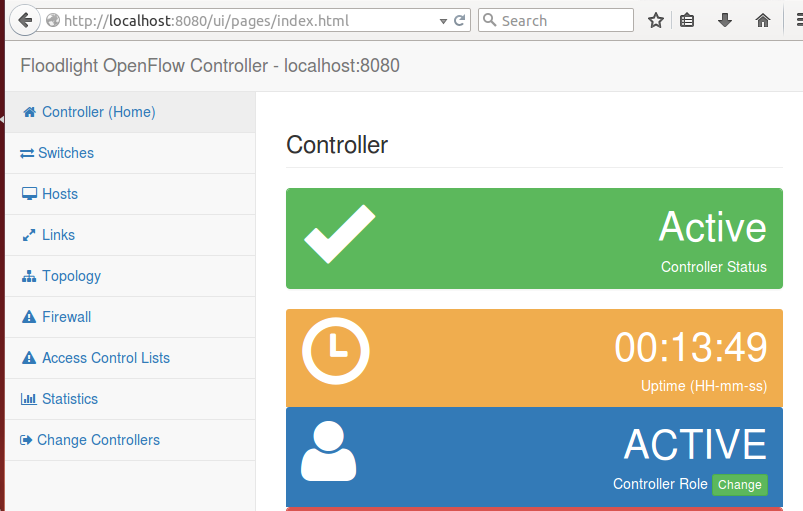Open Change Controllers link
803x511 pixels.
point(130,440)
